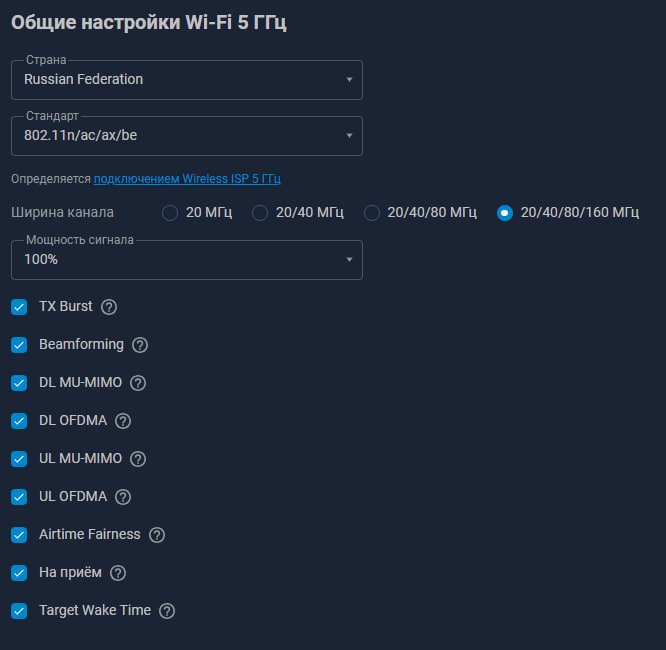The image size is (666, 650).
Task: Click help icon next to TX Burst
Action: pyautogui.click(x=110, y=307)
